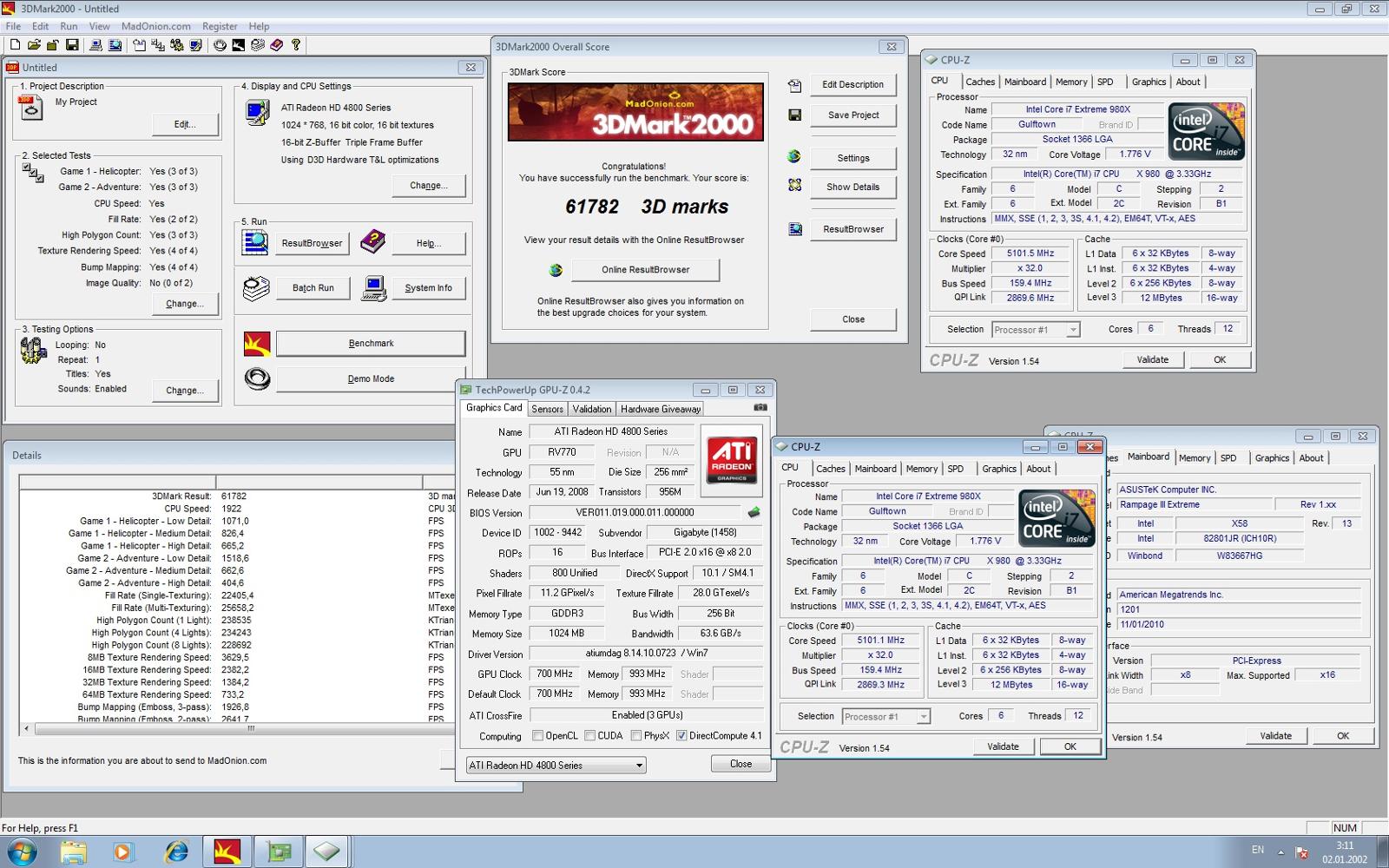
Task: Click the Benchmark toolbar icon with black background
Action: (x=239, y=45)
